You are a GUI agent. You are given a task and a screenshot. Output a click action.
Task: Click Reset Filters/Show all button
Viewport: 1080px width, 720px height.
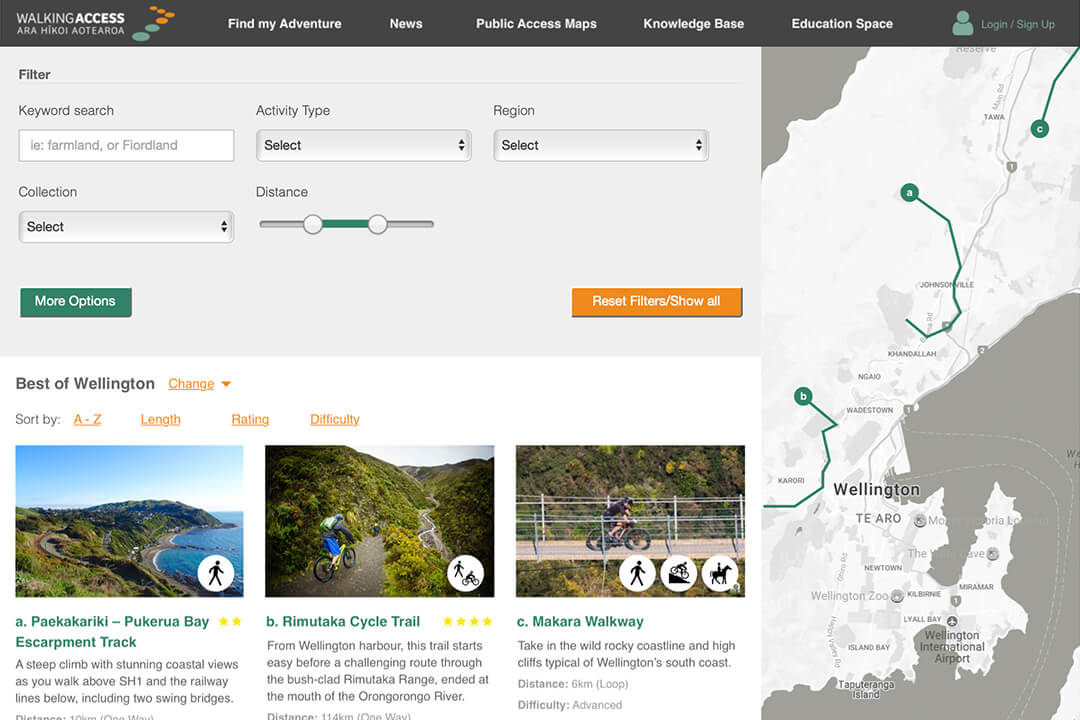pyautogui.click(x=656, y=302)
